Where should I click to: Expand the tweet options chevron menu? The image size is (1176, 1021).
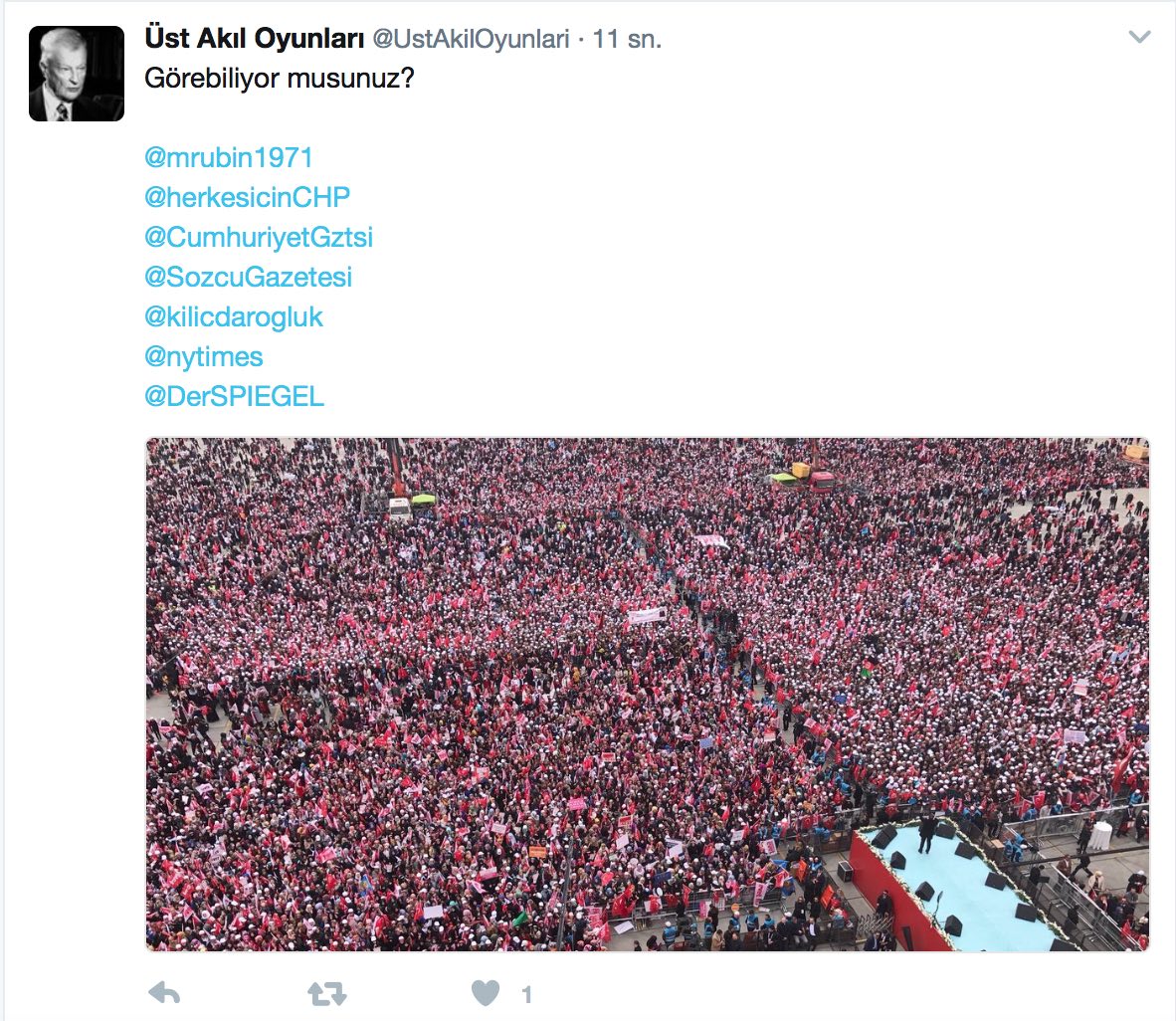(1139, 37)
